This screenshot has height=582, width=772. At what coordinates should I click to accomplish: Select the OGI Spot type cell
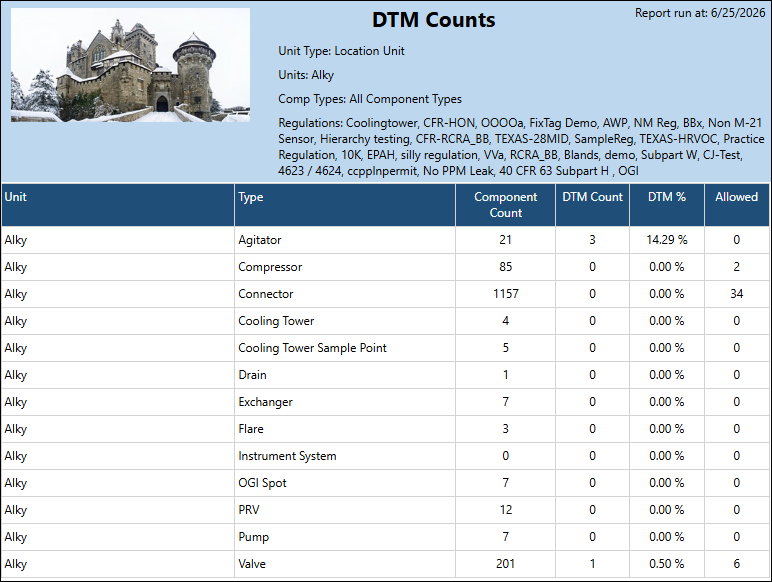345,483
